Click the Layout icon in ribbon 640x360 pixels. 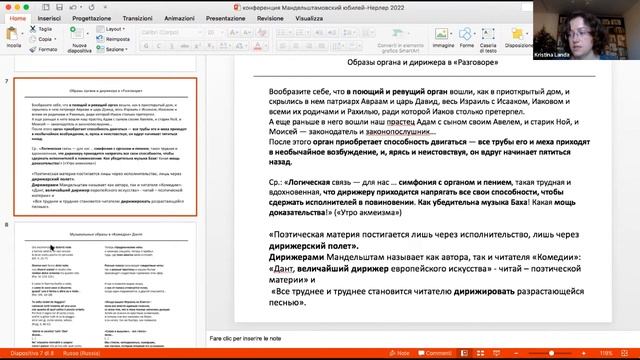(100, 29)
